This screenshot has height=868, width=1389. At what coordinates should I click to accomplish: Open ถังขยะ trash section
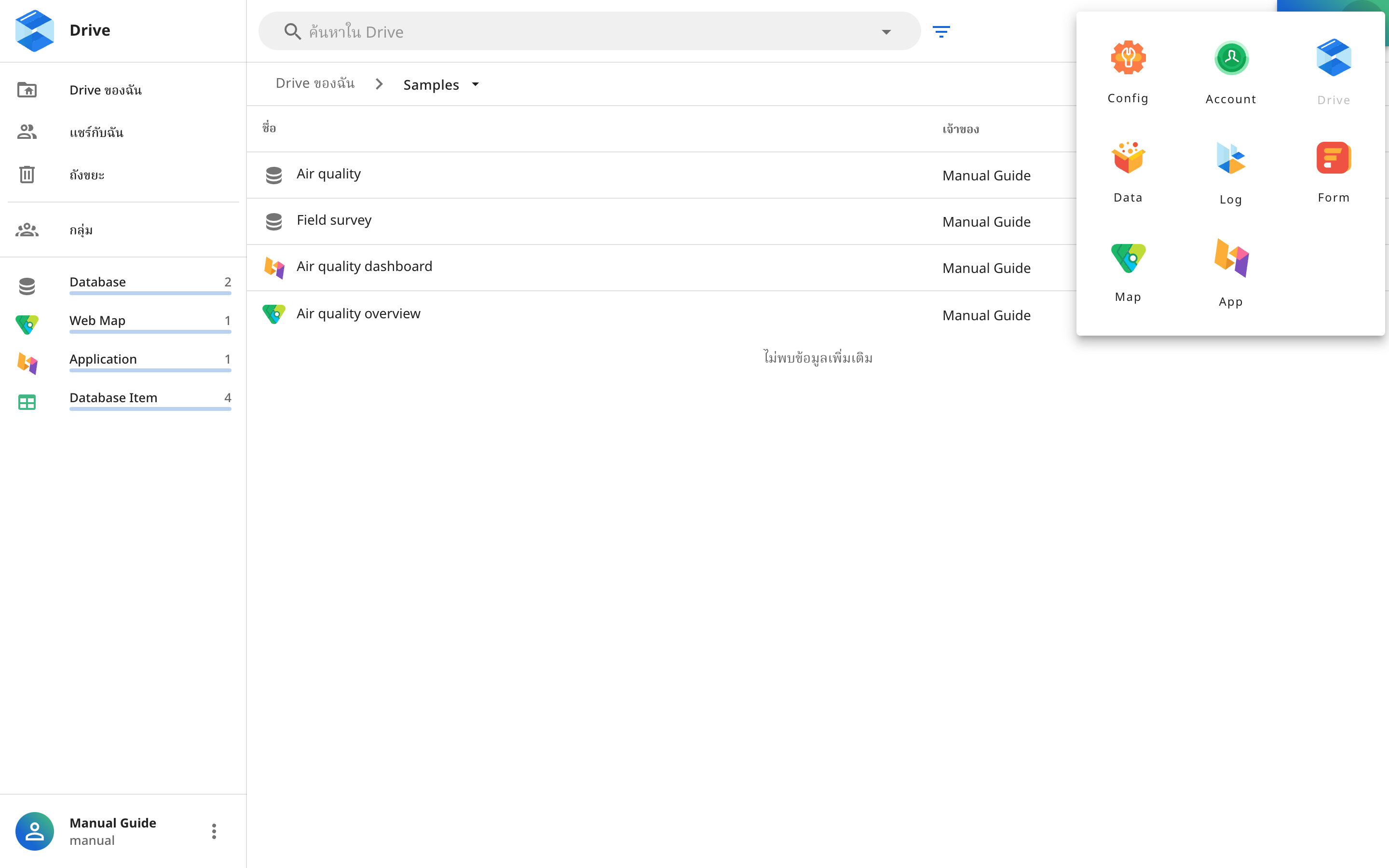(x=123, y=175)
